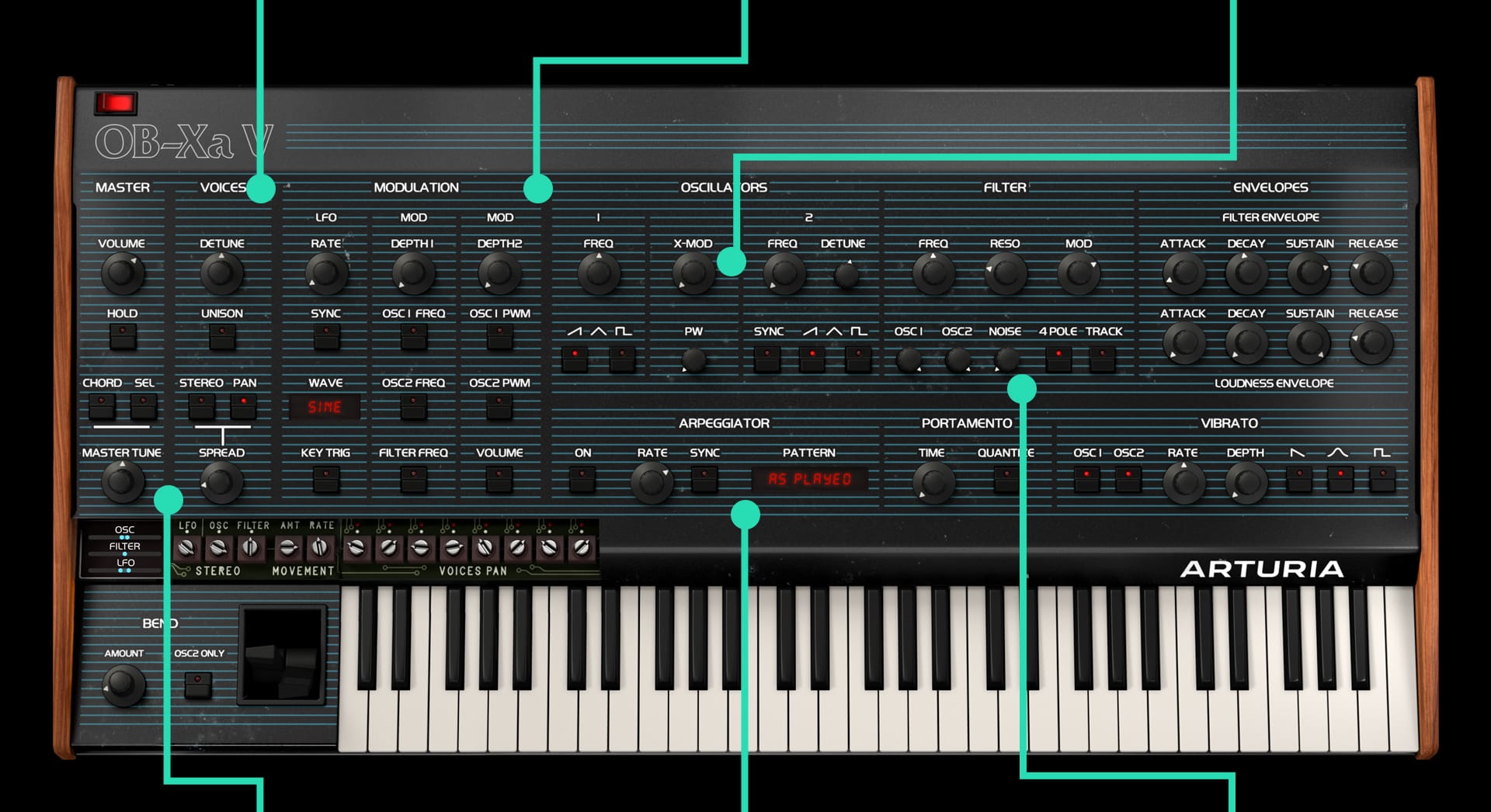The width and height of the screenshot is (1491, 812).
Task: Click Loudness Envelope SUSTAIN knob
Action: pyautogui.click(x=1309, y=343)
